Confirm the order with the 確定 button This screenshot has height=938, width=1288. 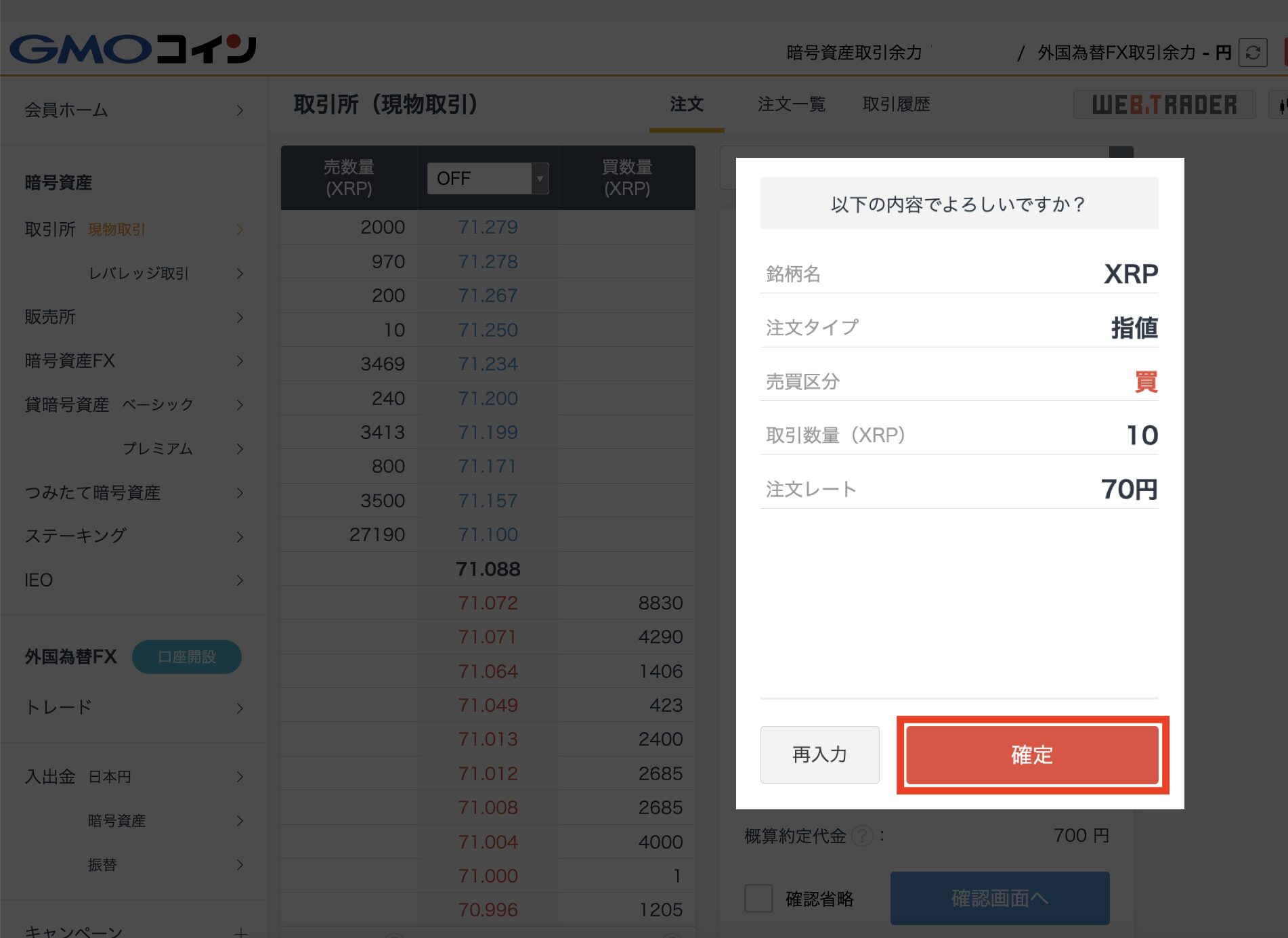tap(1031, 754)
